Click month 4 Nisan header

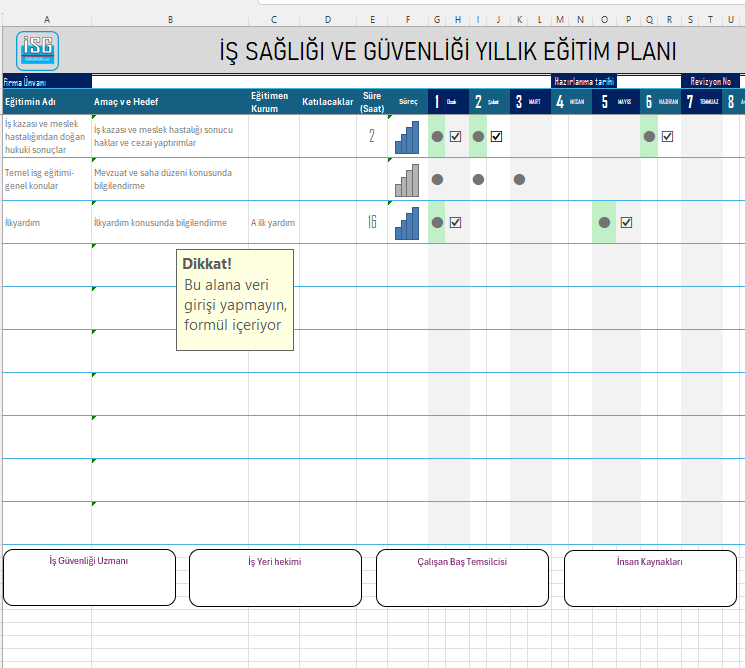pos(572,102)
